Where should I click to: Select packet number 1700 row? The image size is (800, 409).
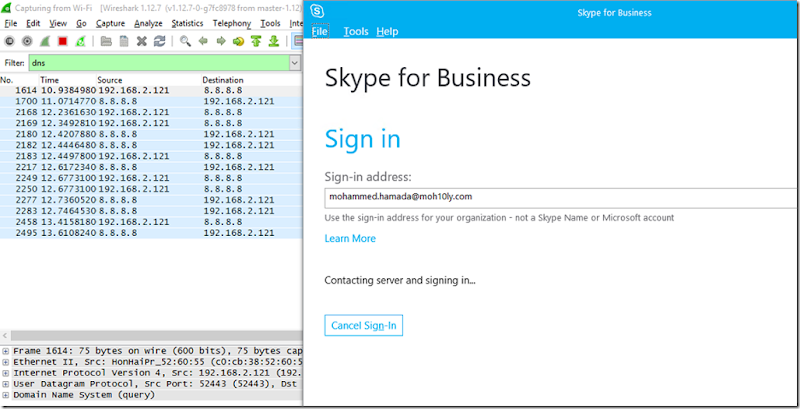click(151, 101)
